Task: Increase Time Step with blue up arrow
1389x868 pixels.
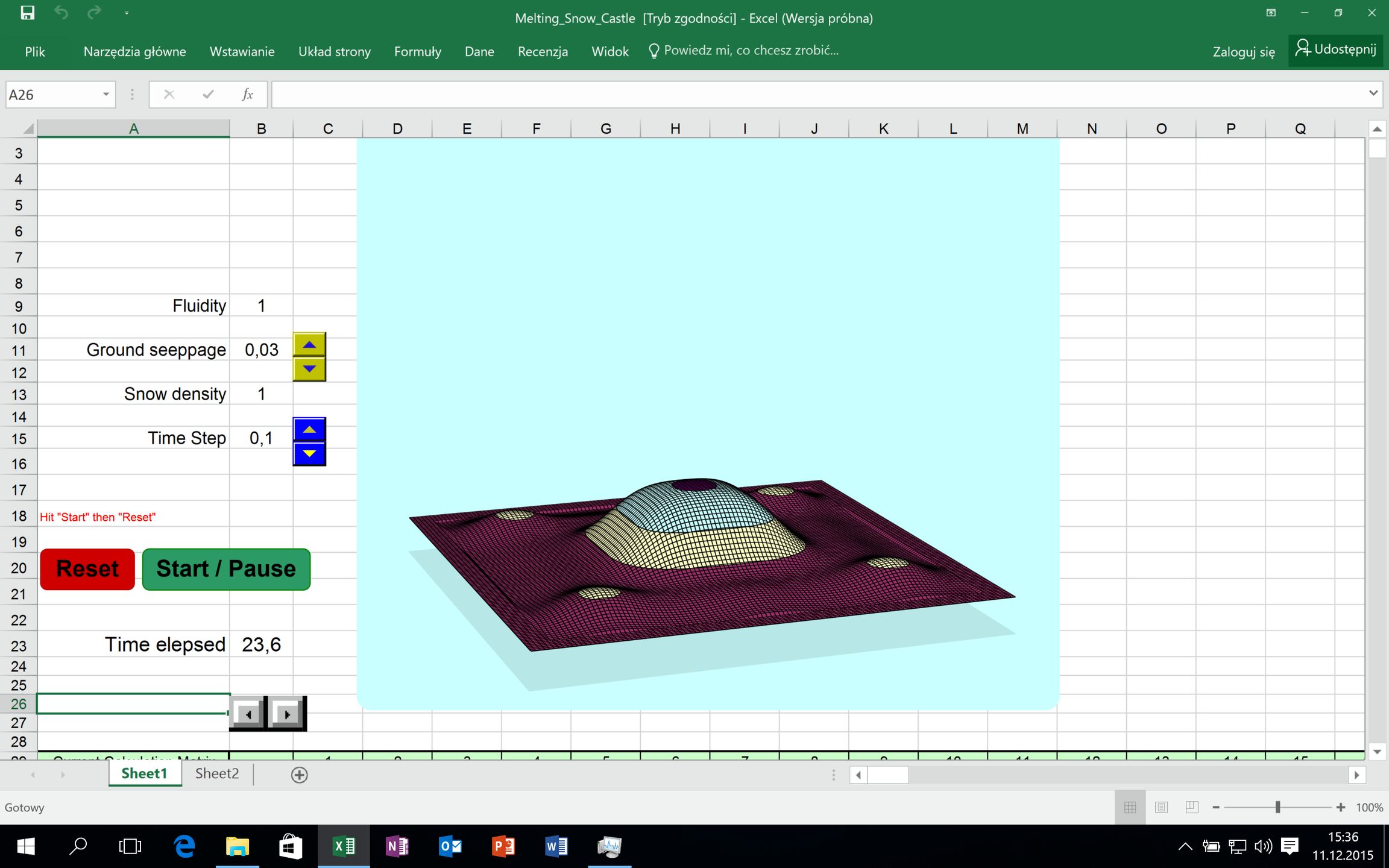Action: pos(309,430)
